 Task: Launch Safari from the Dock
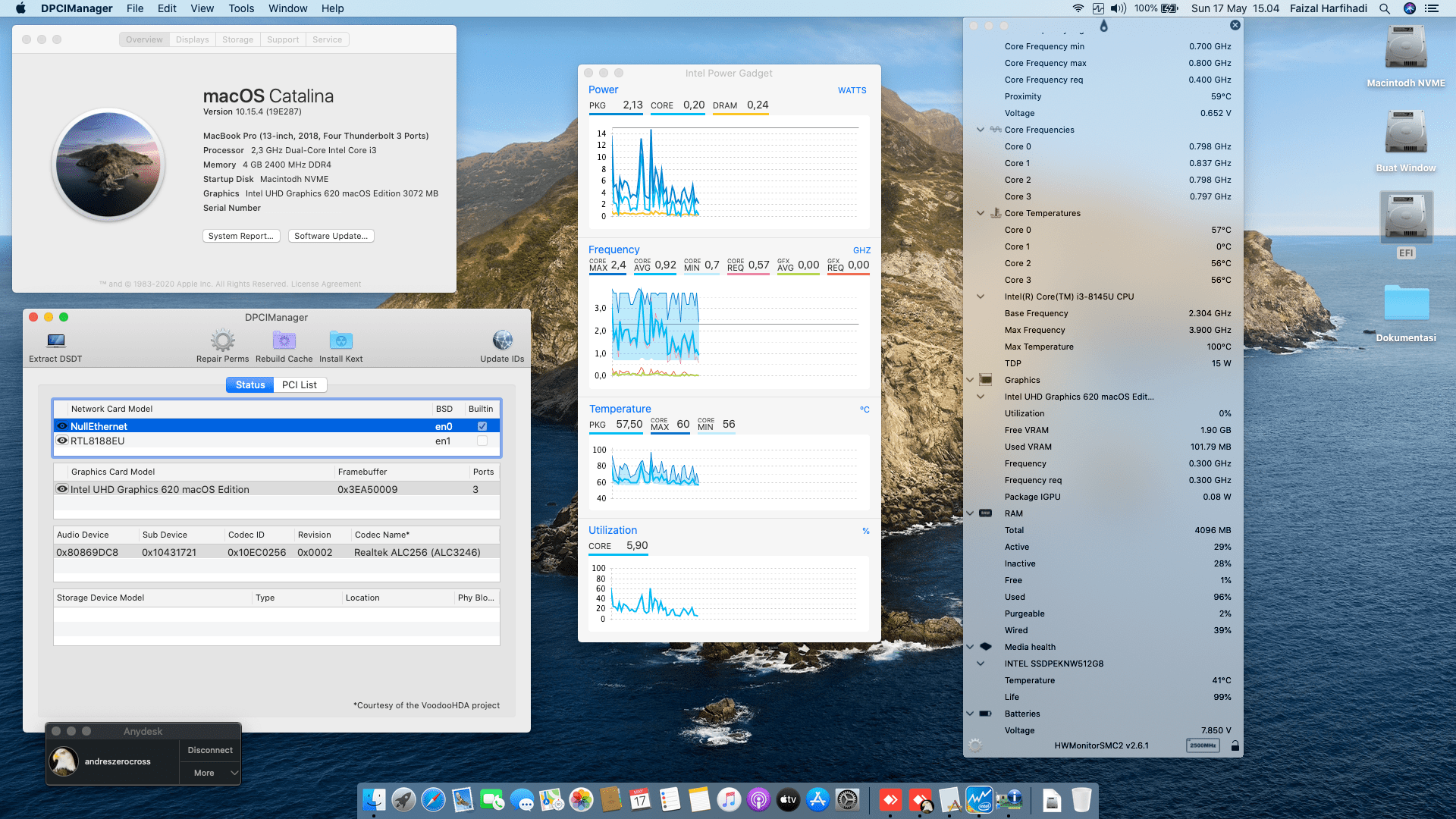pos(433,799)
